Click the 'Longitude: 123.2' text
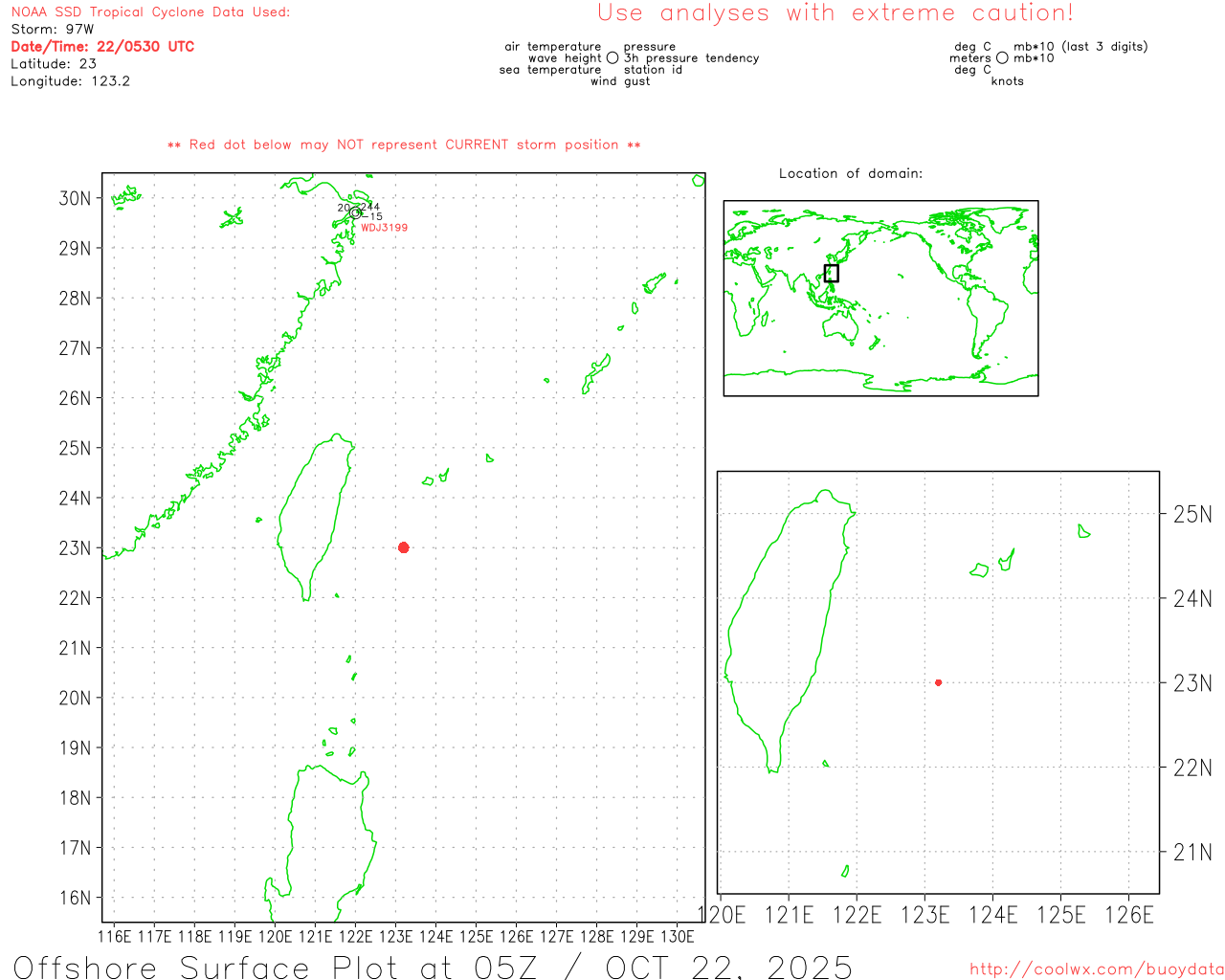 [x=70, y=81]
